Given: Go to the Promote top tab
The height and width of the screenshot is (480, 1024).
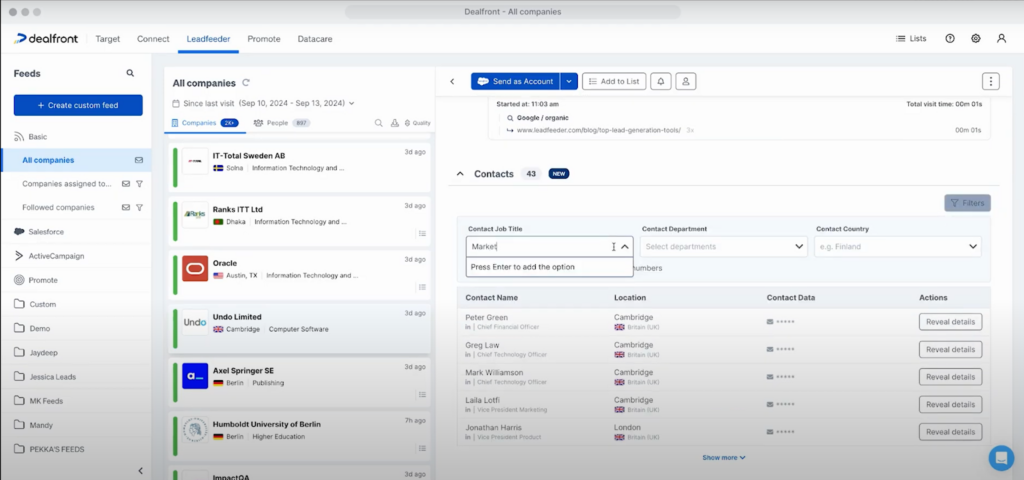Looking at the screenshot, I should tap(264, 39).
